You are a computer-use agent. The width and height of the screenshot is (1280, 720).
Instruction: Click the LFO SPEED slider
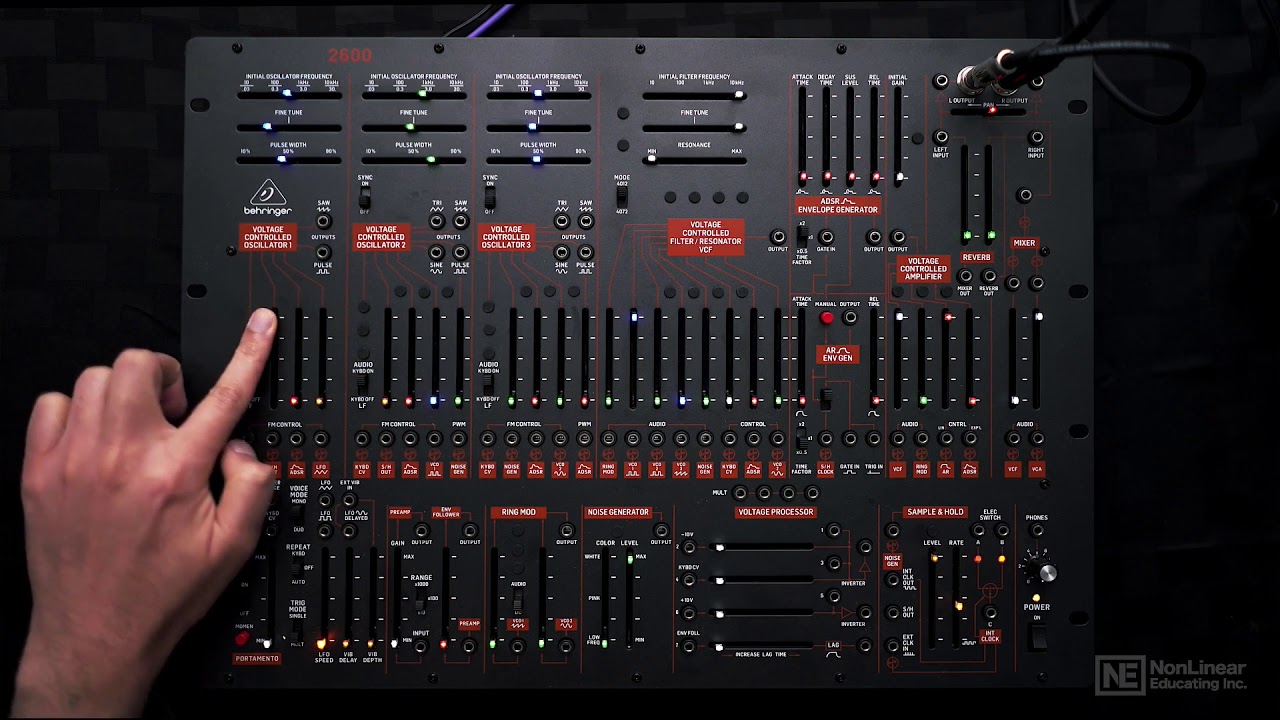[323, 597]
